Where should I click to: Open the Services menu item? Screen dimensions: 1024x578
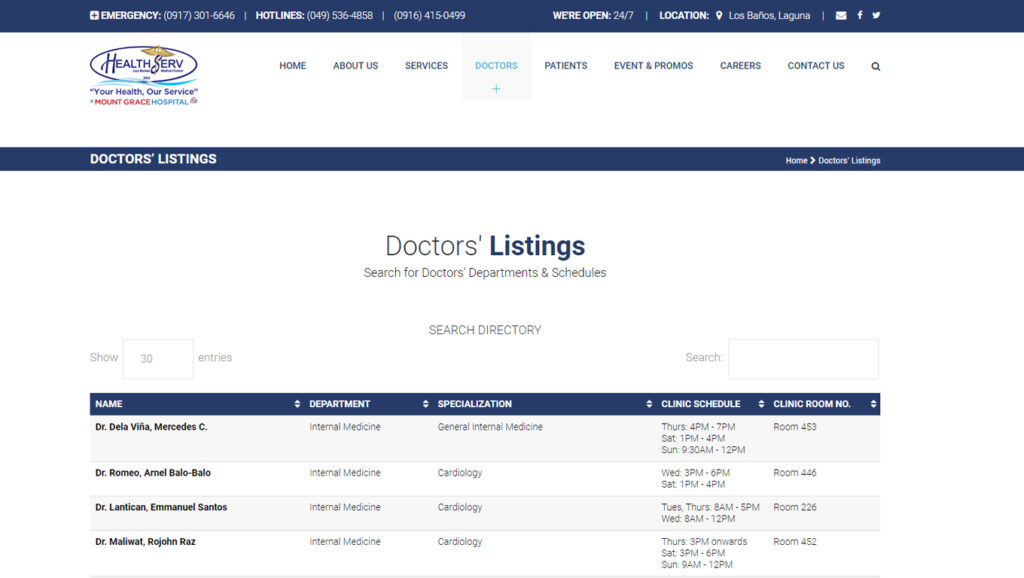(426, 66)
